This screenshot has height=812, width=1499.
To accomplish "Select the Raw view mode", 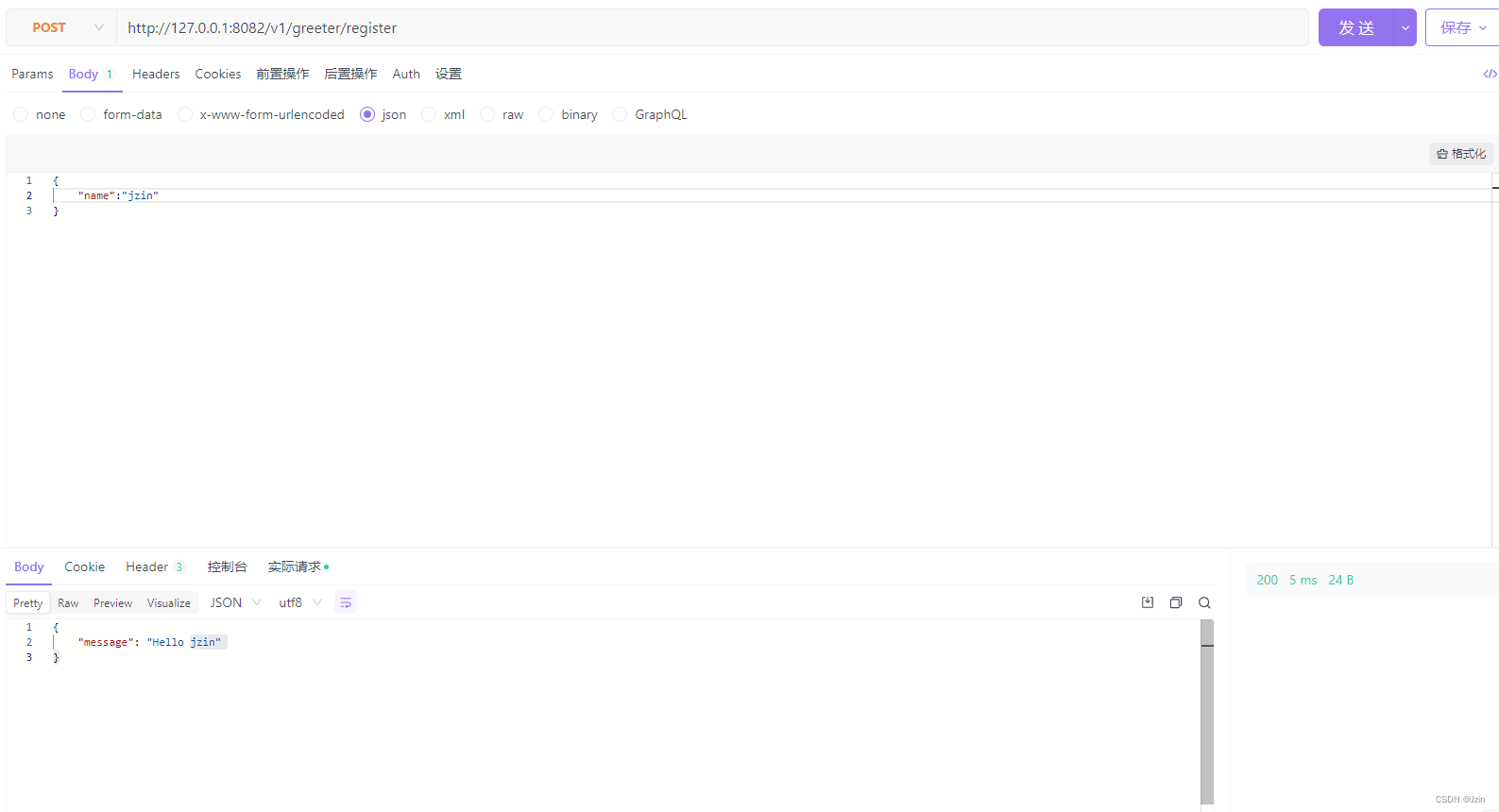I will click(x=68, y=602).
